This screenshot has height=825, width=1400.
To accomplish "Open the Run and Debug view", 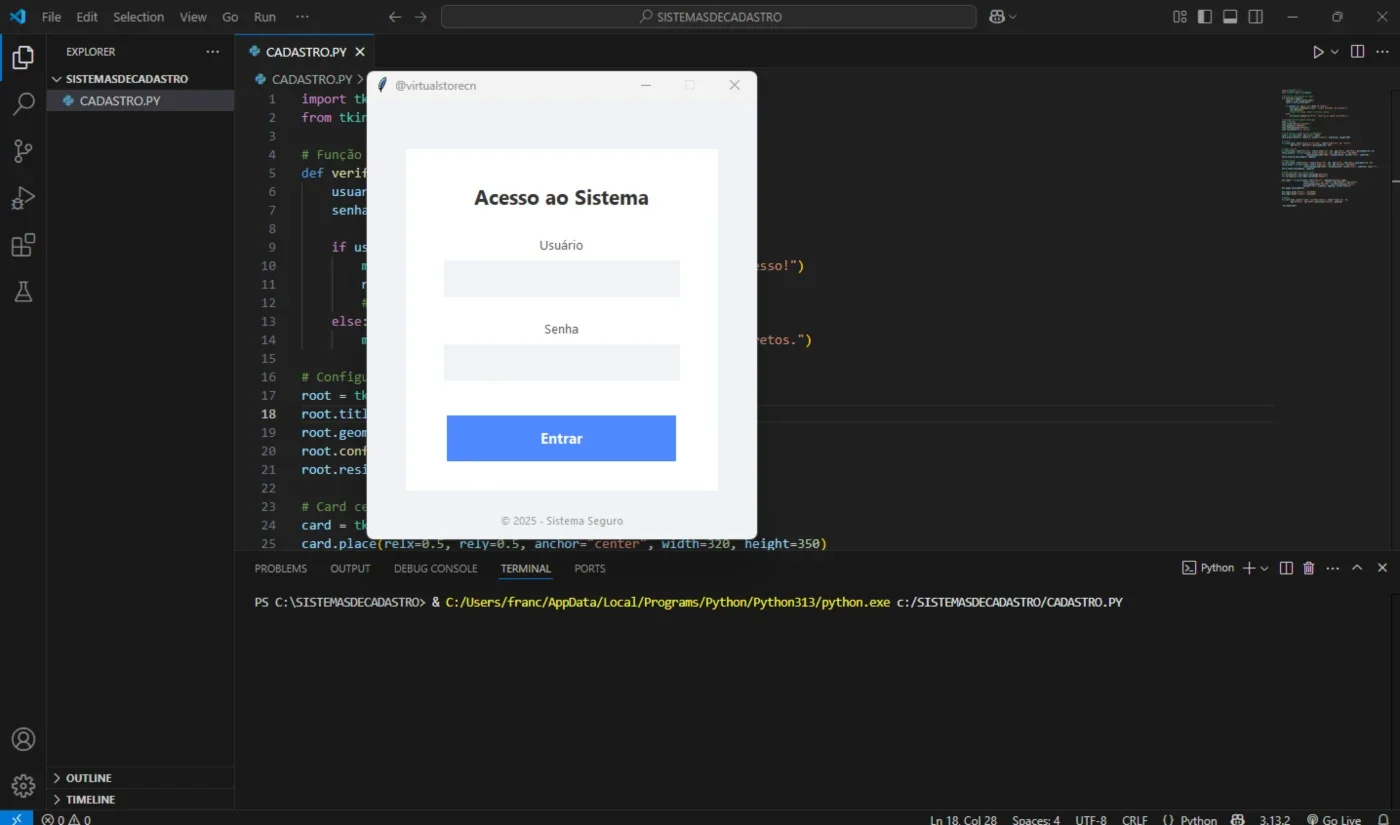I will pos(23,198).
